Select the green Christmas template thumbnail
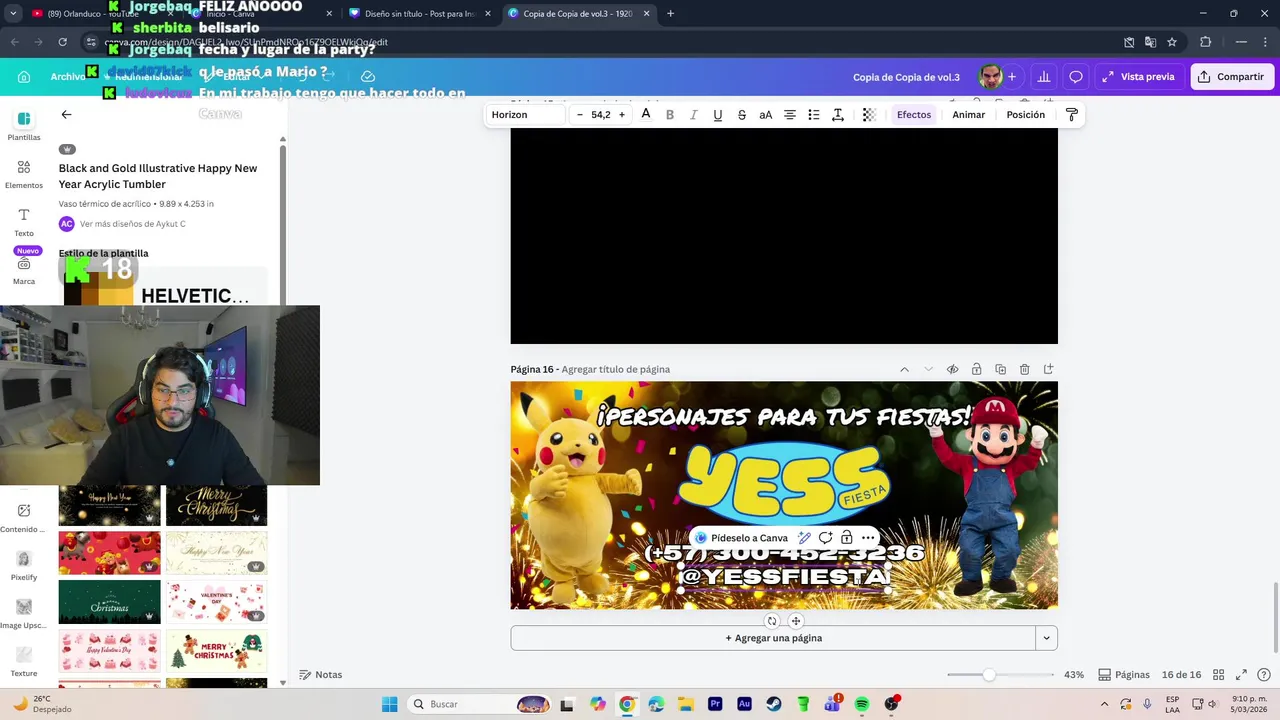This screenshot has height=720, width=1280. click(110, 602)
